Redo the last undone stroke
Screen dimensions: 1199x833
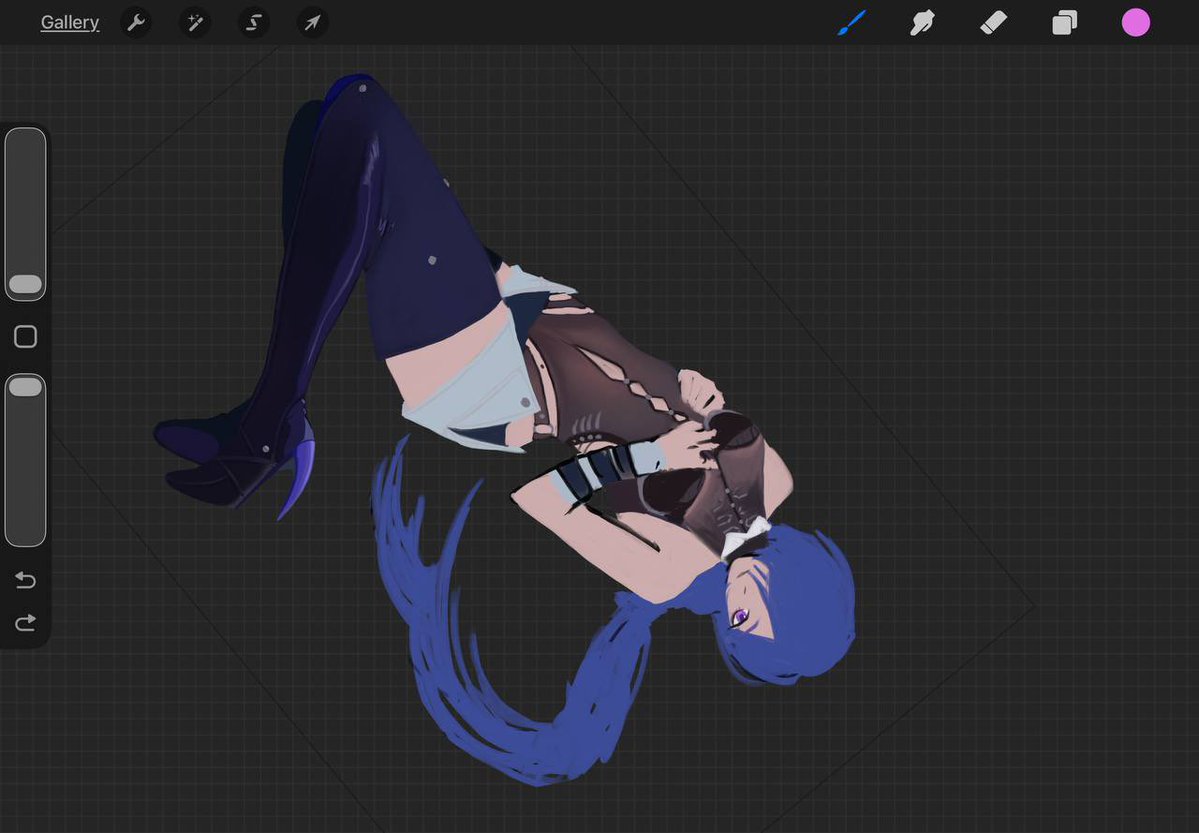pyautogui.click(x=25, y=623)
